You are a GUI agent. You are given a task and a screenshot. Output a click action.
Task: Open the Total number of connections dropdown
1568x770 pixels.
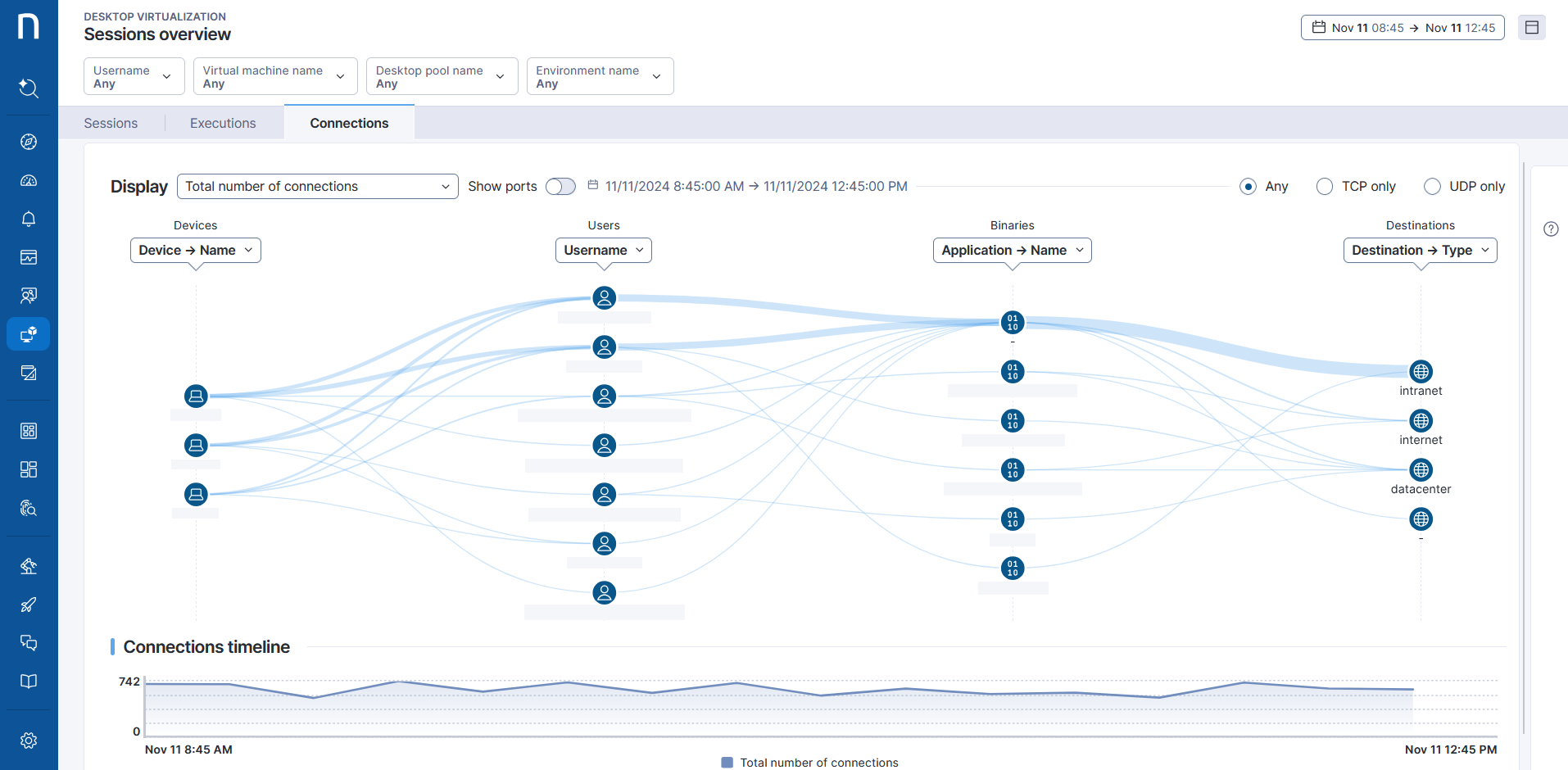click(x=317, y=186)
